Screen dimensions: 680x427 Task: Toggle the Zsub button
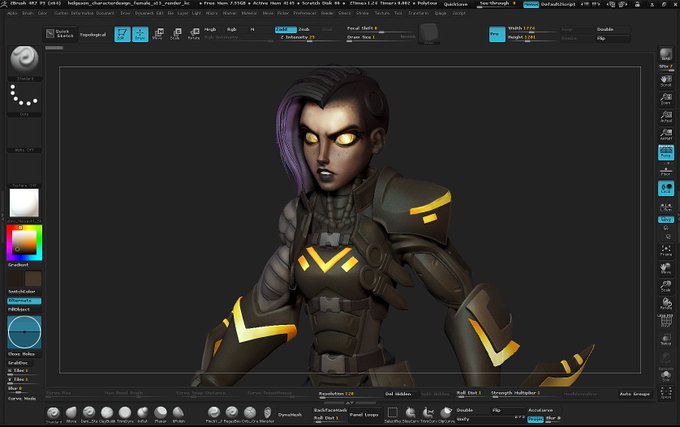point(304,29)
